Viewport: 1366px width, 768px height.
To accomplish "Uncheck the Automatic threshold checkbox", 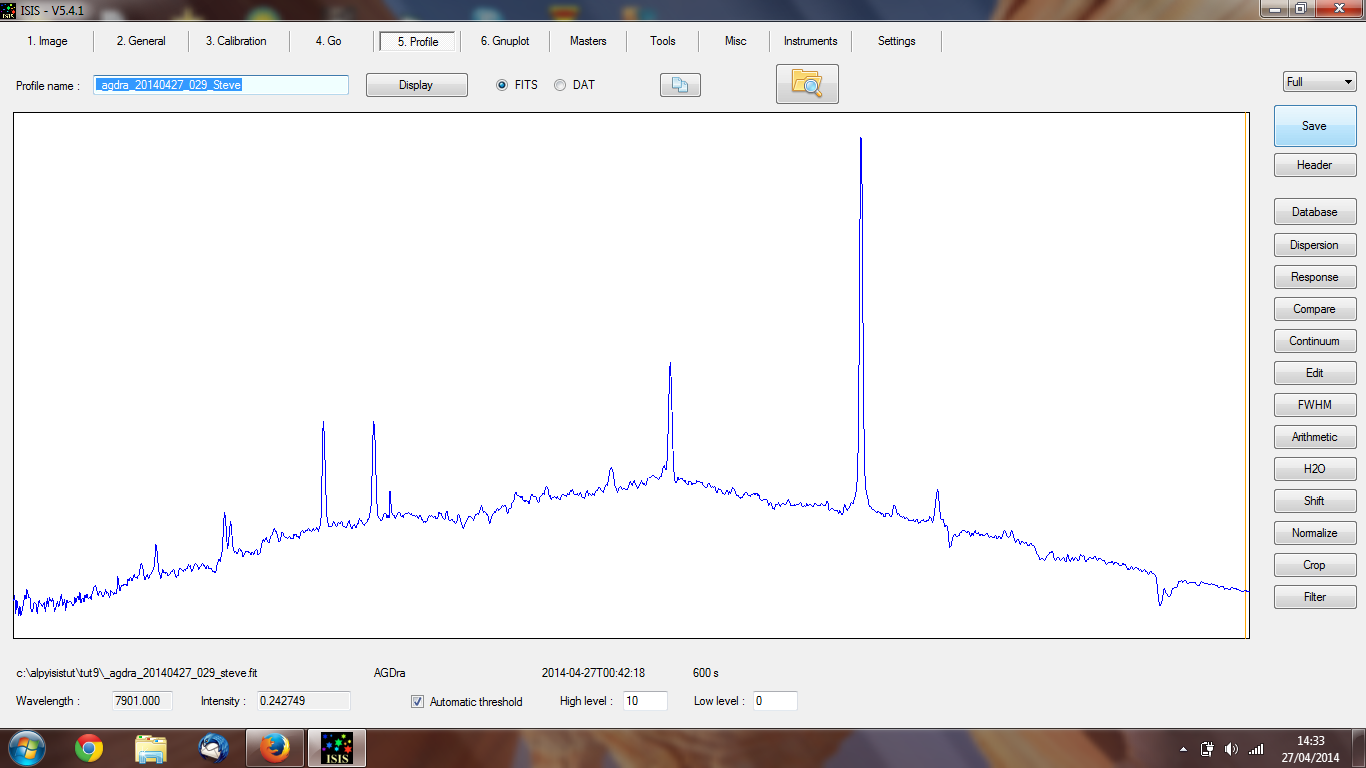I will tap(418, 702).
